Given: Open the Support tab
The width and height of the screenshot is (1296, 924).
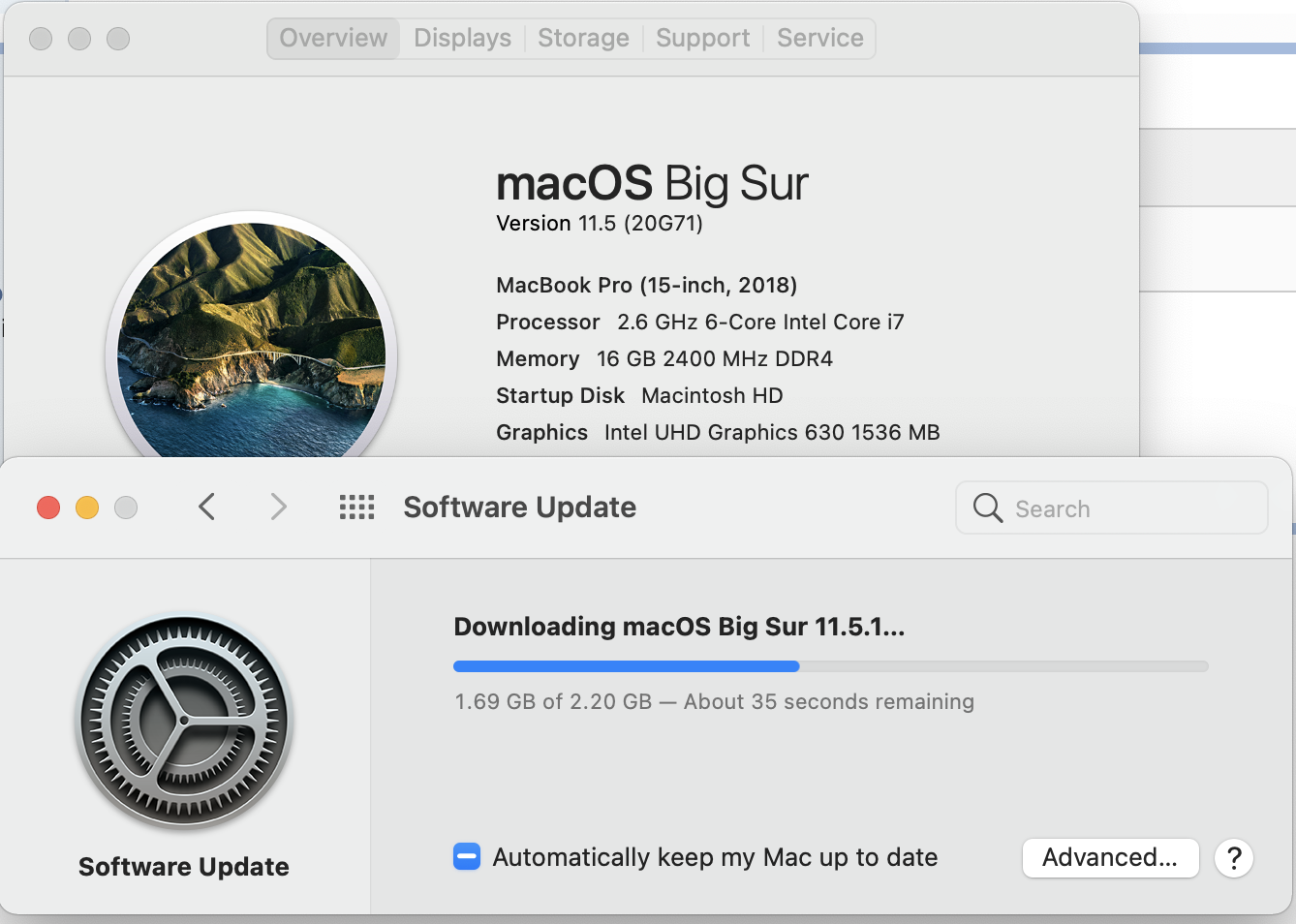Looking at the screenshot, I should 702,39.
